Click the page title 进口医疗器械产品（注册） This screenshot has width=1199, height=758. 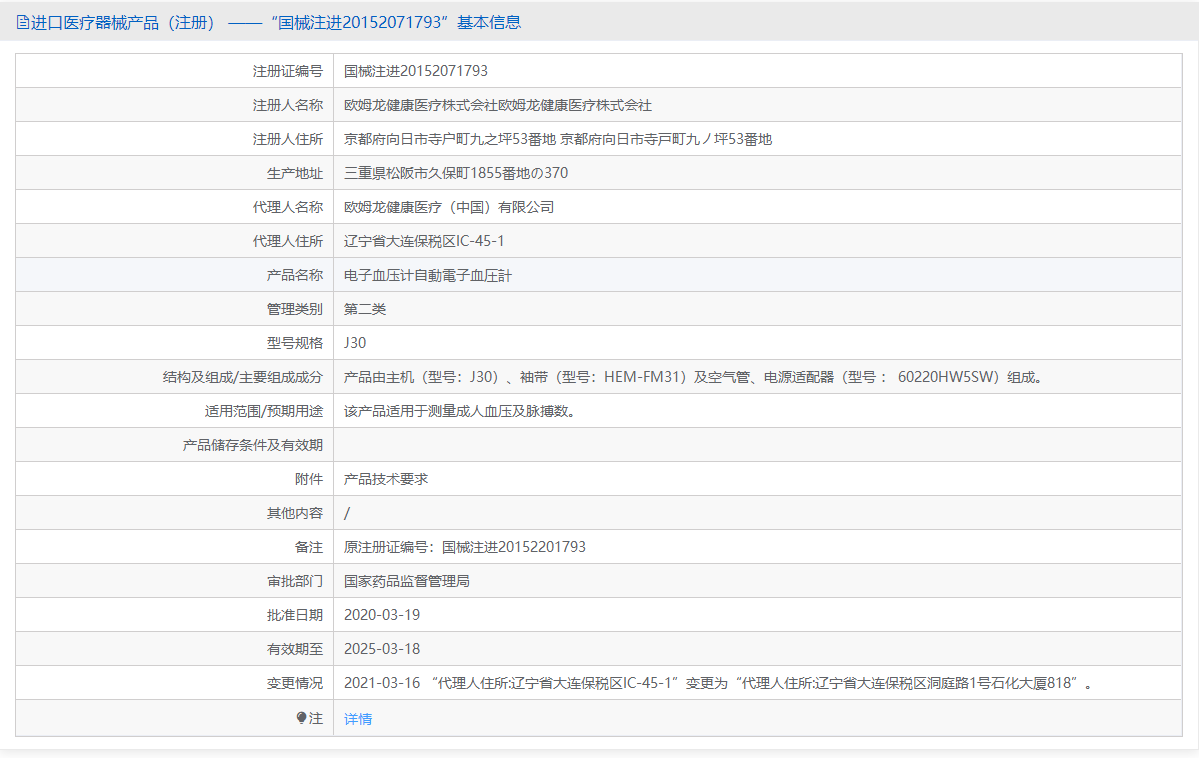pos(122,22)
